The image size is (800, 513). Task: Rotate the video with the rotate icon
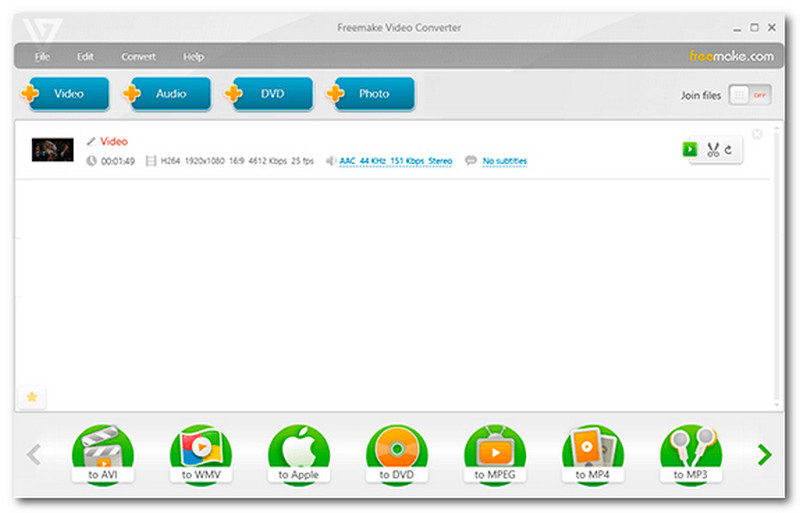(729, 150)
